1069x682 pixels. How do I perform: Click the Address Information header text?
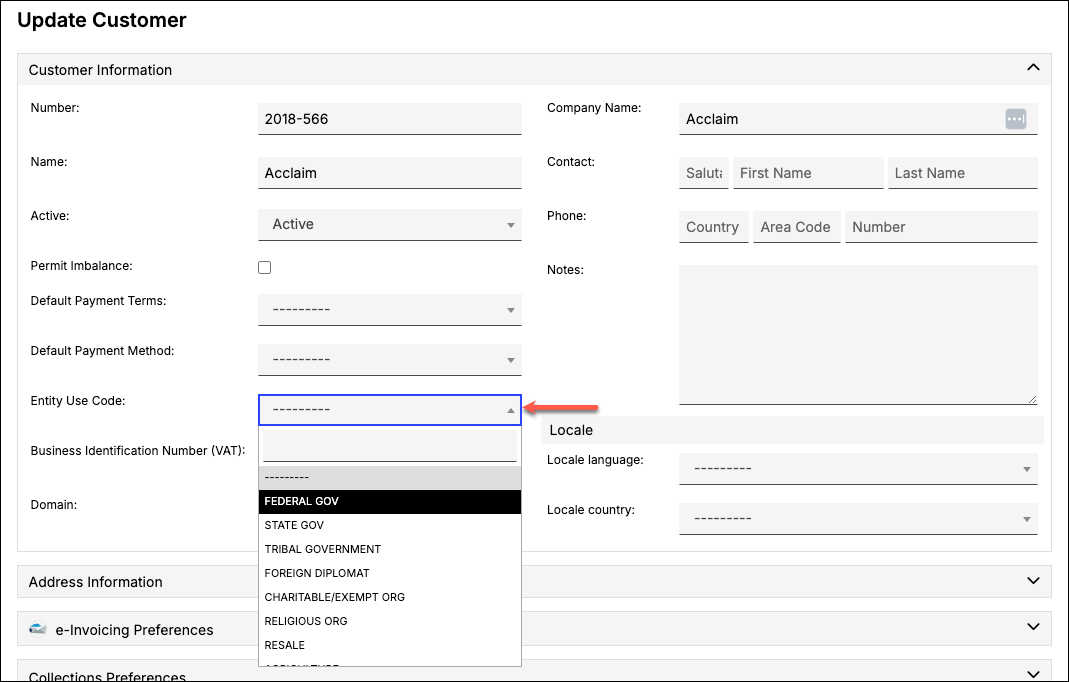click(95, 582)
